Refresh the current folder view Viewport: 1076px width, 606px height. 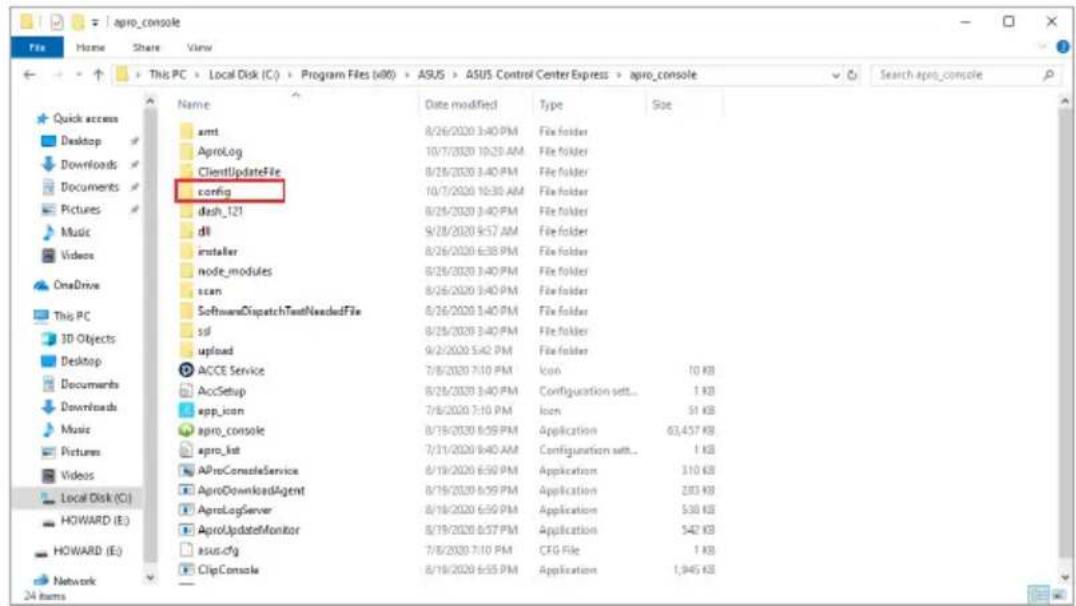(x=852, y=75)
